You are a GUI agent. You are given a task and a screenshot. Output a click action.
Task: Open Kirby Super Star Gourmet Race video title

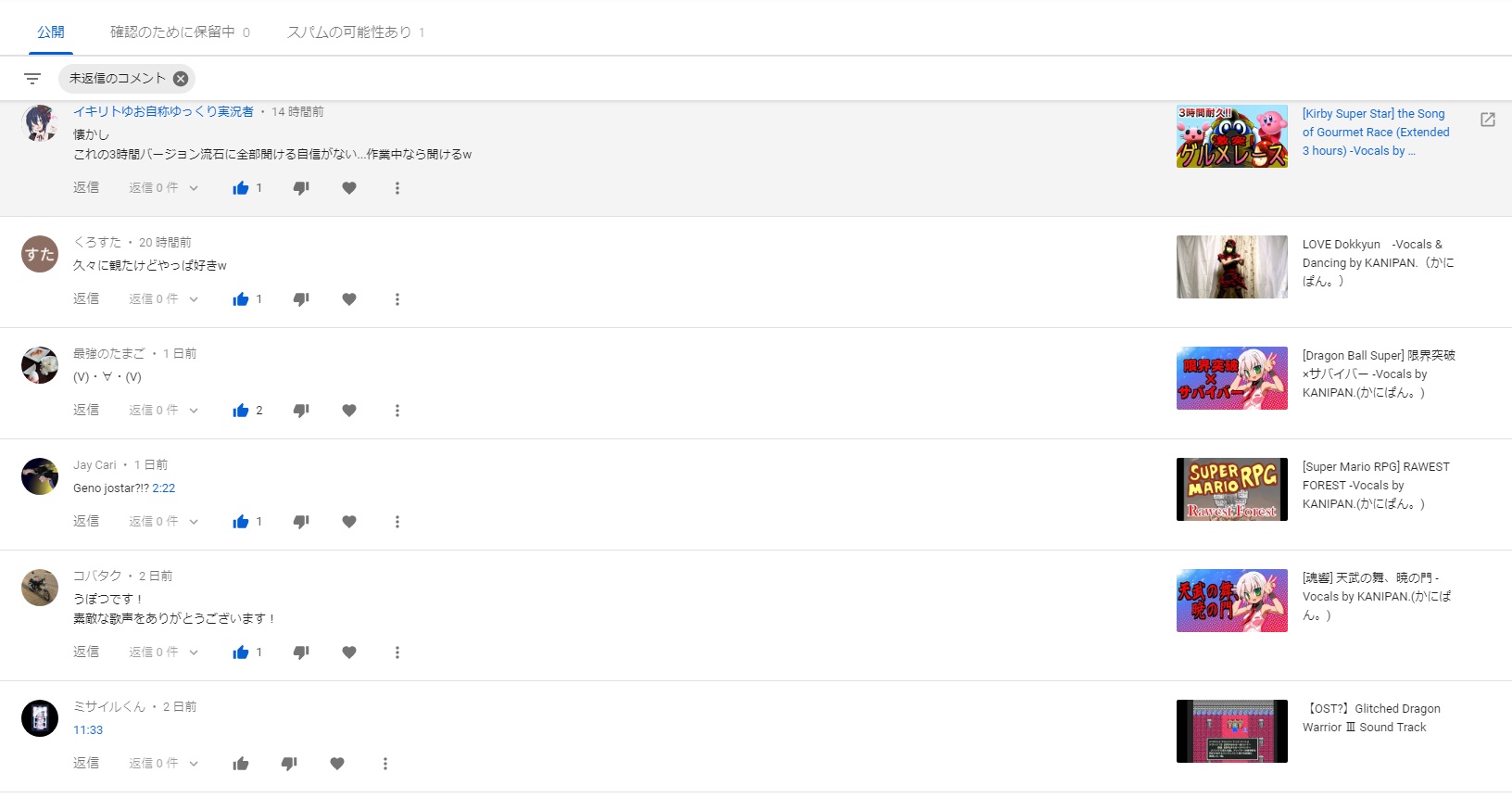(1375, 133)
